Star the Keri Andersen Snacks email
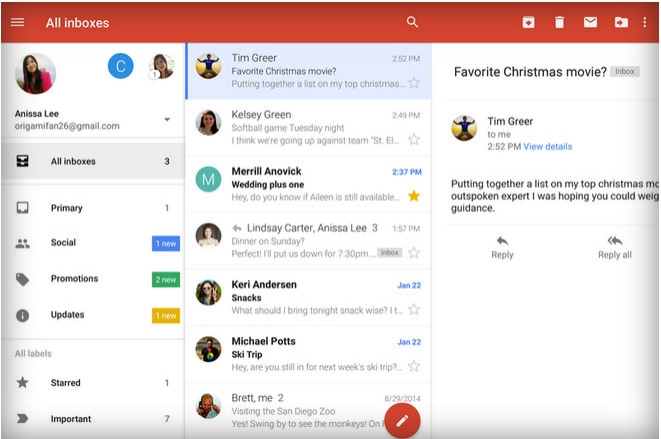Image resolution: width=661 pixels, height=439 pixels. [x=414, y=309]
